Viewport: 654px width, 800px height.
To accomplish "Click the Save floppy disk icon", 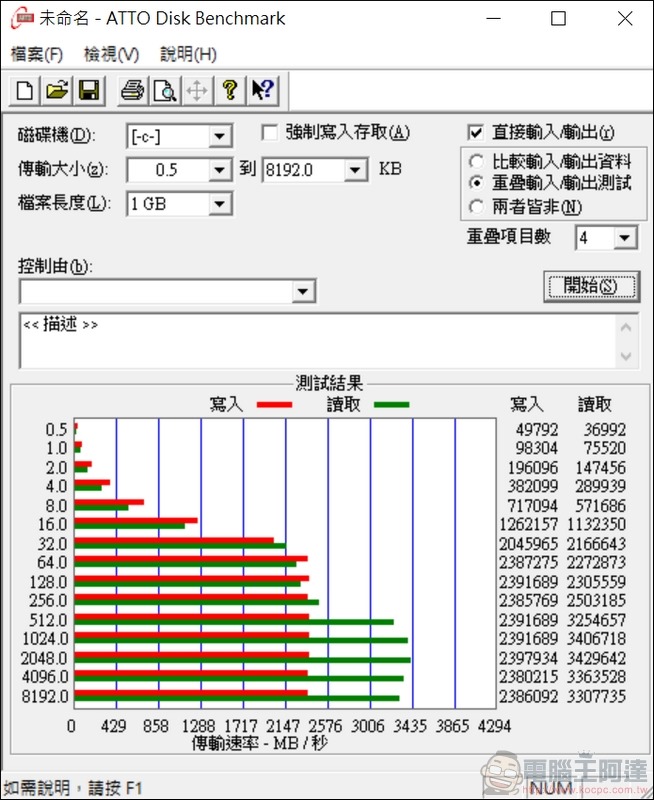I will pos(89,91).
